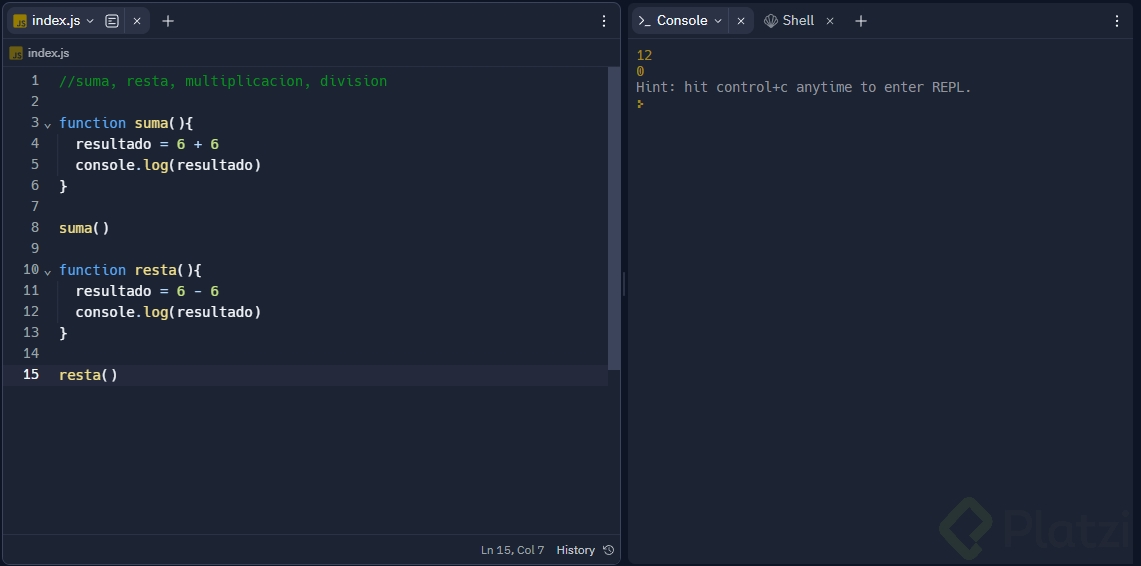Click the Shell shell icon
Image resolution: width=1141 pixels, height=566 pixels.
coord(771,21)
